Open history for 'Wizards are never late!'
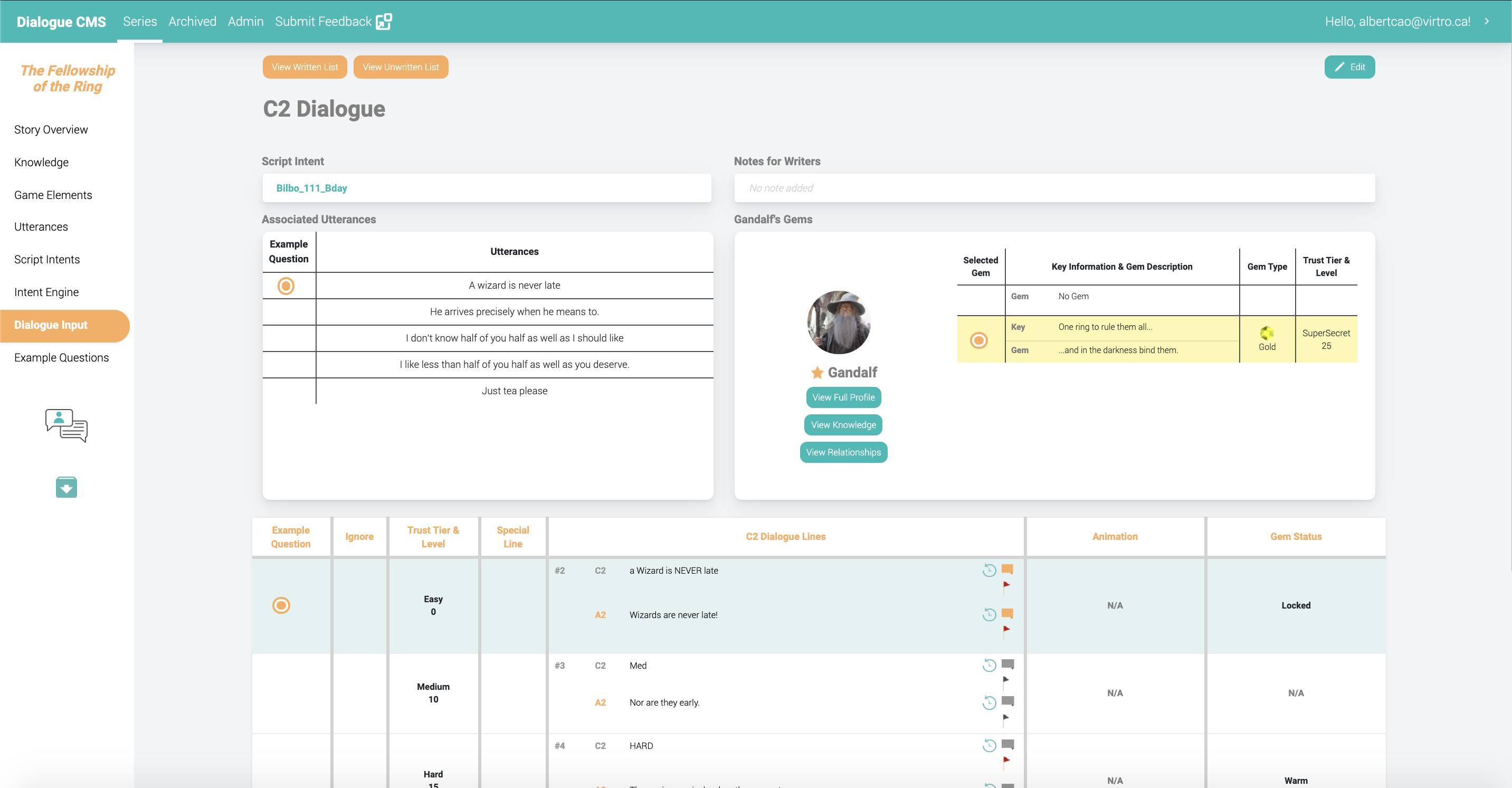This screenshot has width=1512, height=788. [x=989, y=615]
